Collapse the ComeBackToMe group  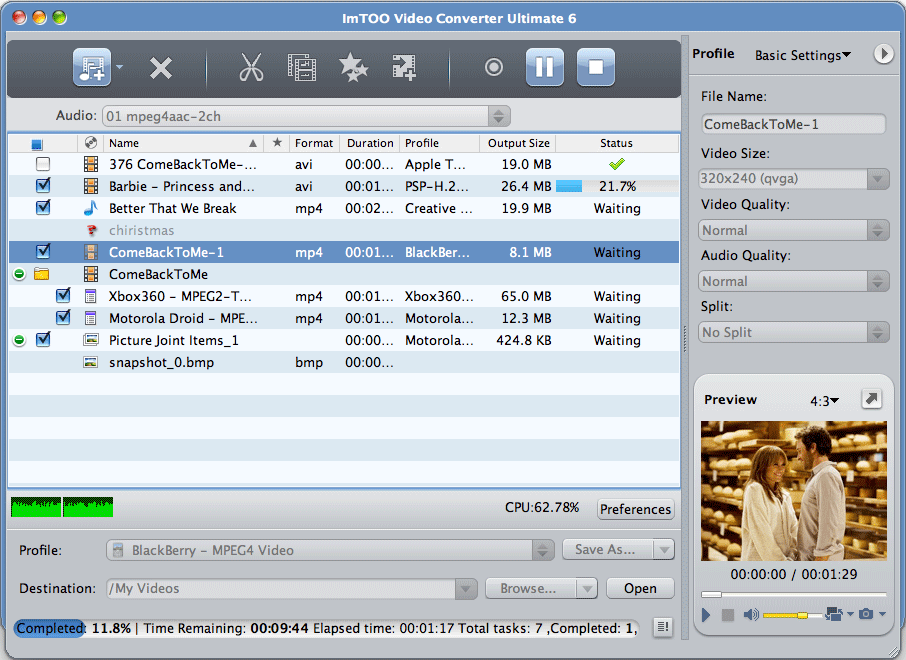coord(19,274)
